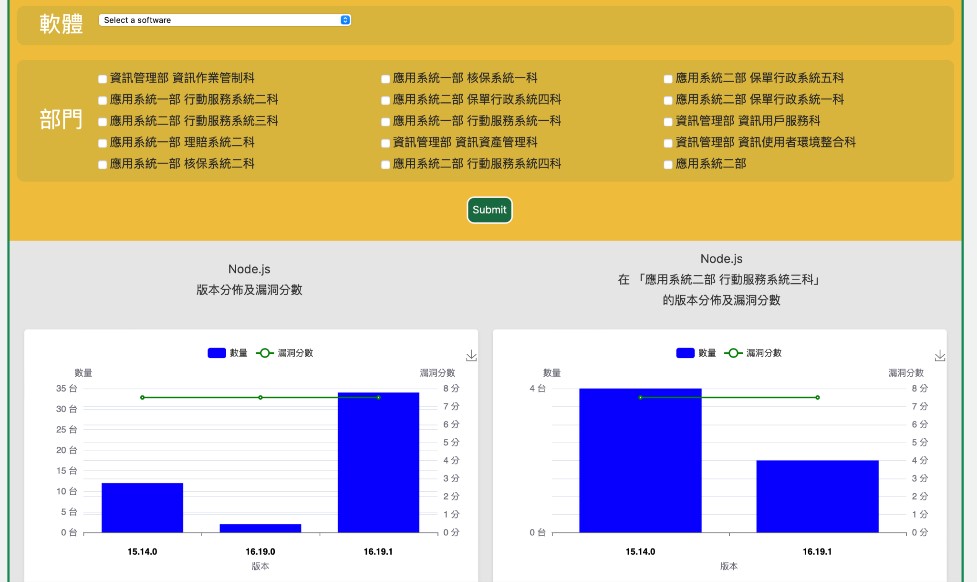Tick 資訊管理部 資訊用戶服務科 checkbox
The image size is (977, 582).
click(x=668, y=122)
